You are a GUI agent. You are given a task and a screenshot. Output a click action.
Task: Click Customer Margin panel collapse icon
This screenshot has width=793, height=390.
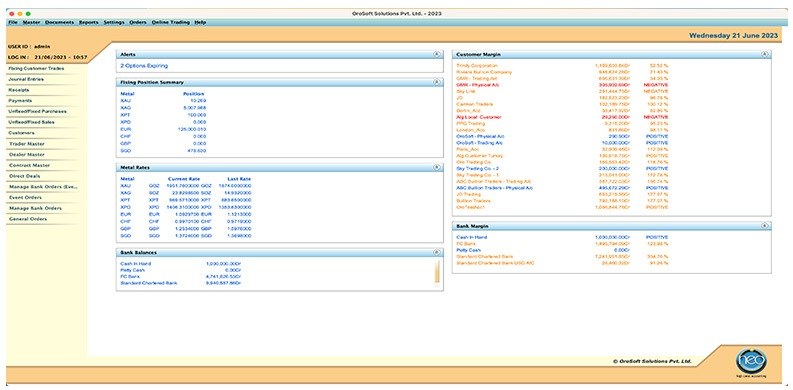[x=764, y=54]
